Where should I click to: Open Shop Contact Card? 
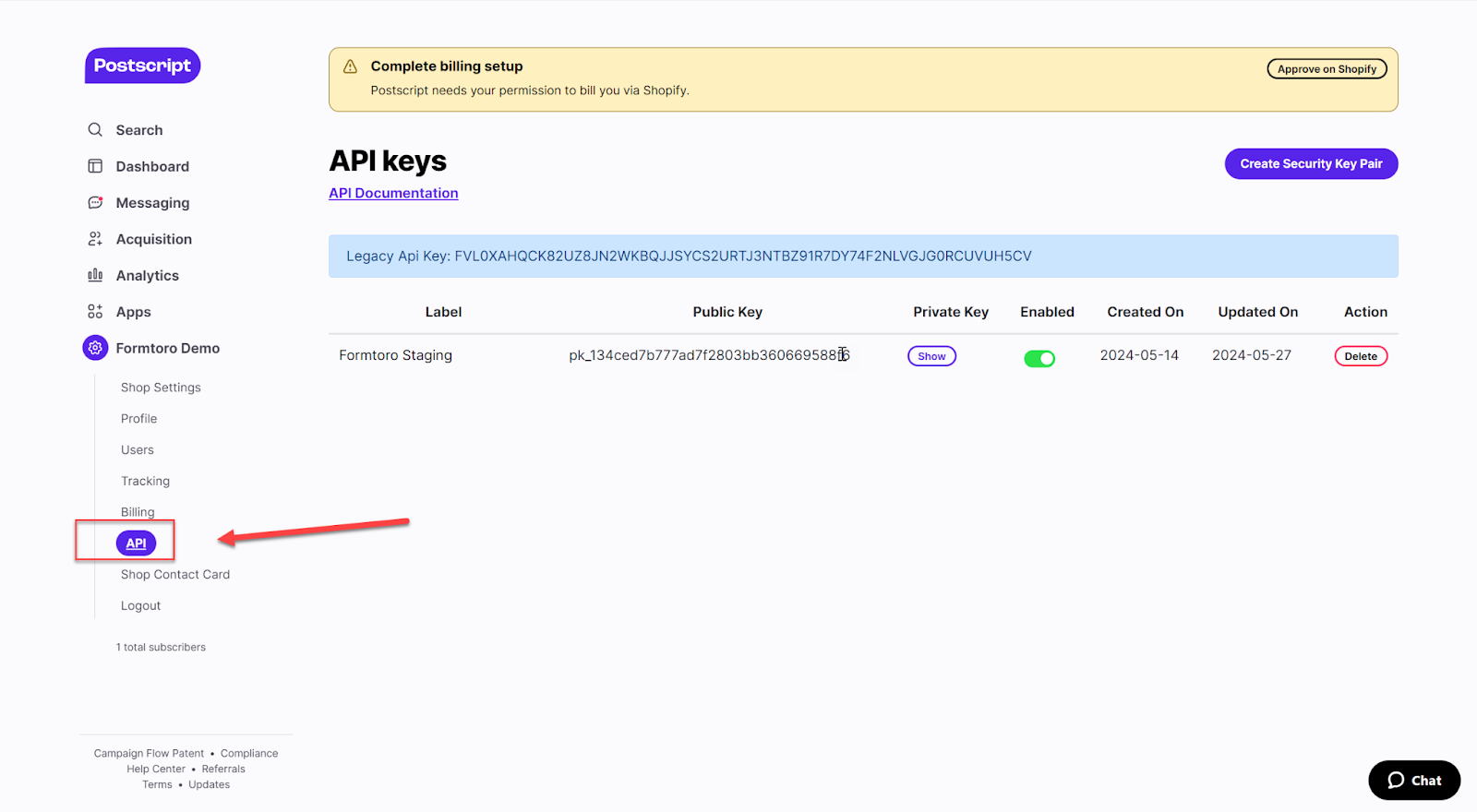(175, 575)
